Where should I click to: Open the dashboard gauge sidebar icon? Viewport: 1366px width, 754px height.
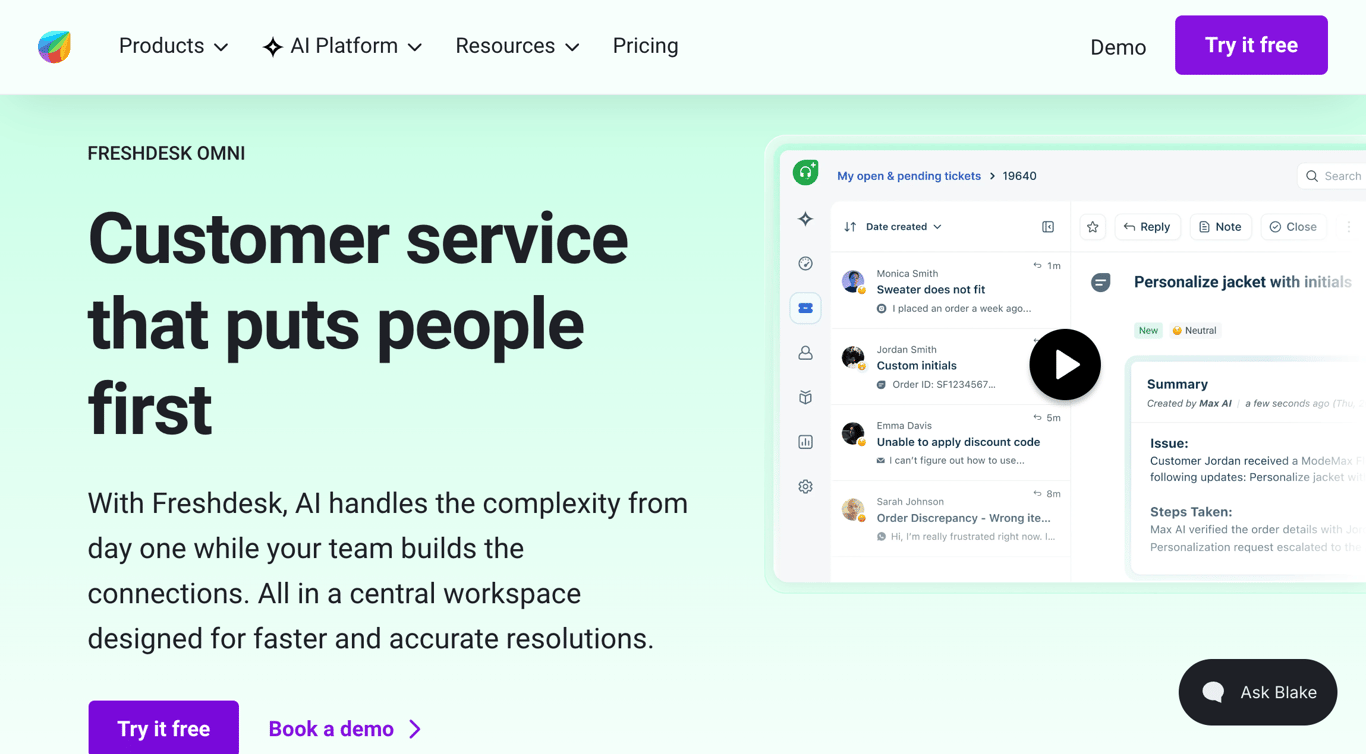pyautogui.click(x=805, y=263)
